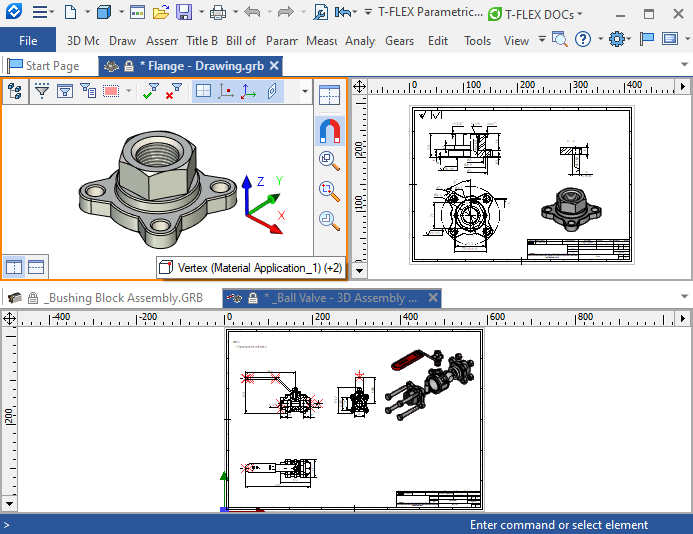Image resolution: width=693 pixels, height=534 pixels.
Task: Toggle the 3D coordinate axes filter
Action: 249,91
